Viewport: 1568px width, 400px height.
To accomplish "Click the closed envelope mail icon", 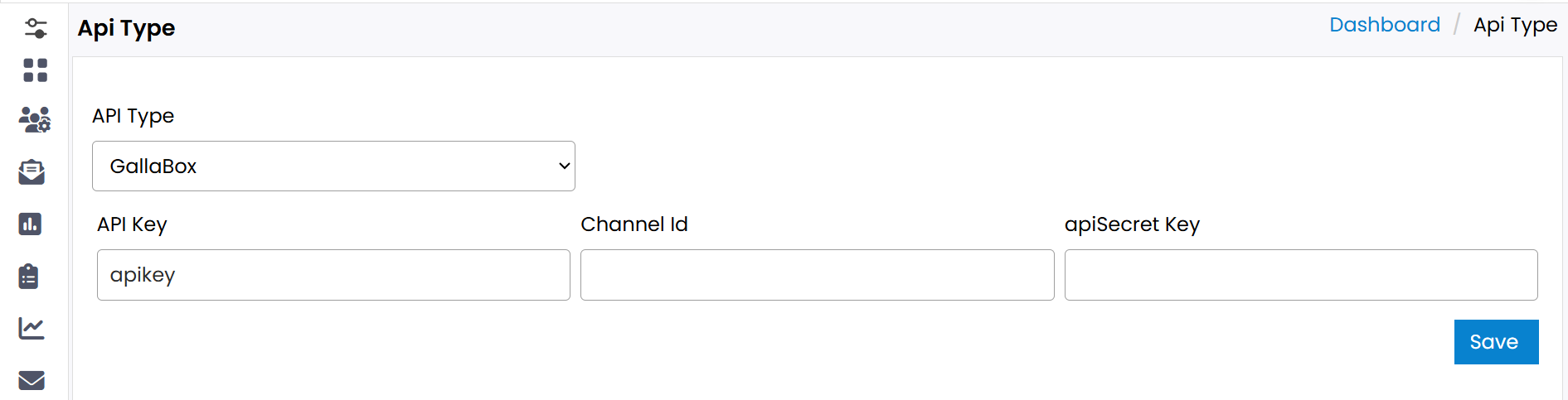I will coord(32,380).
